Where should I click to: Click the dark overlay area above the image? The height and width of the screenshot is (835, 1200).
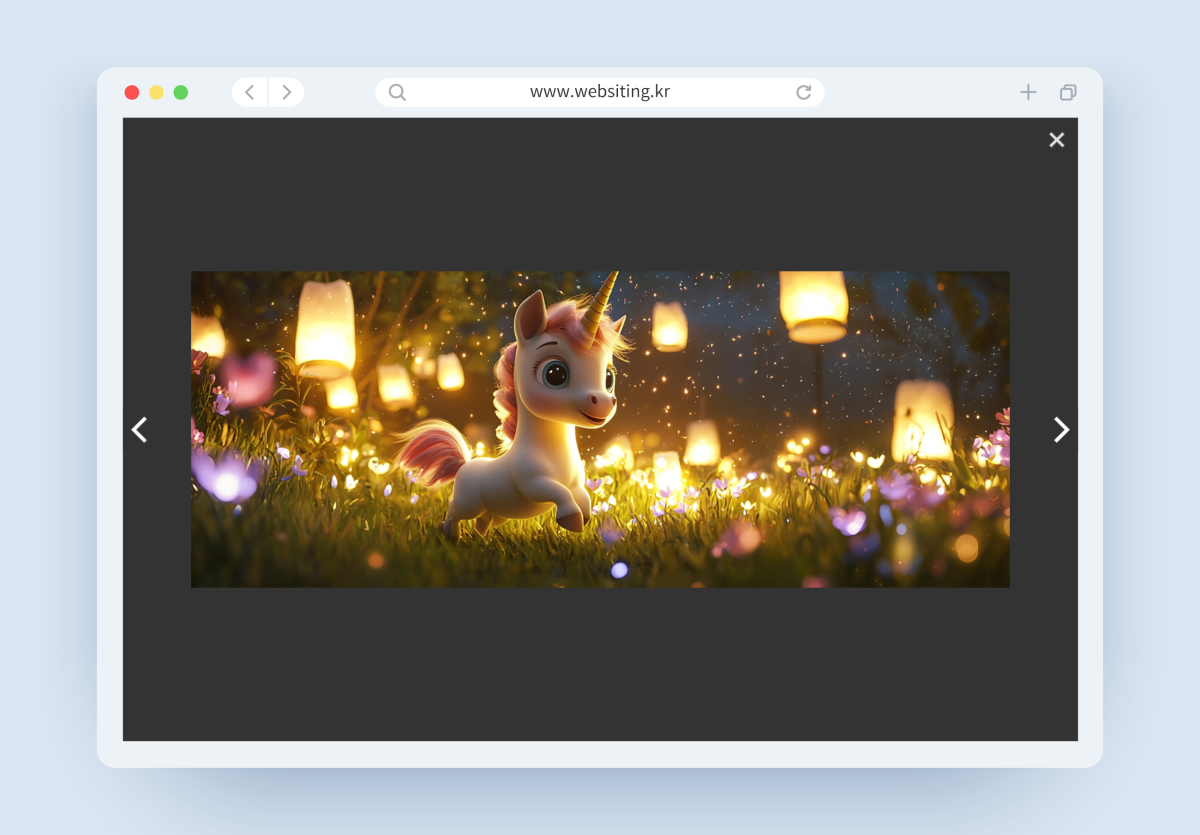click(600, 195)
